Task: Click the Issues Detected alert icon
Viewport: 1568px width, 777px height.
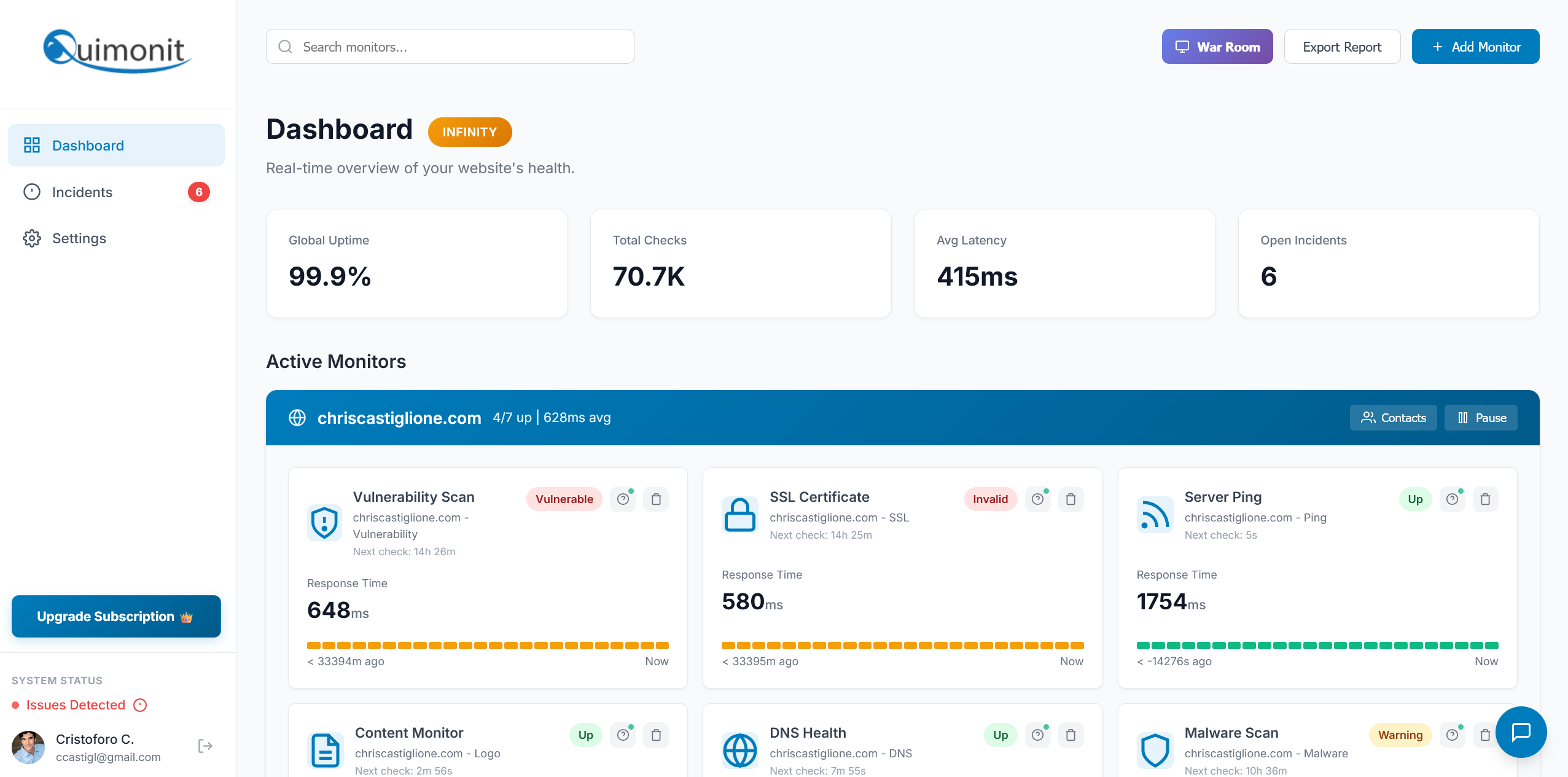Action: [140, 705]
